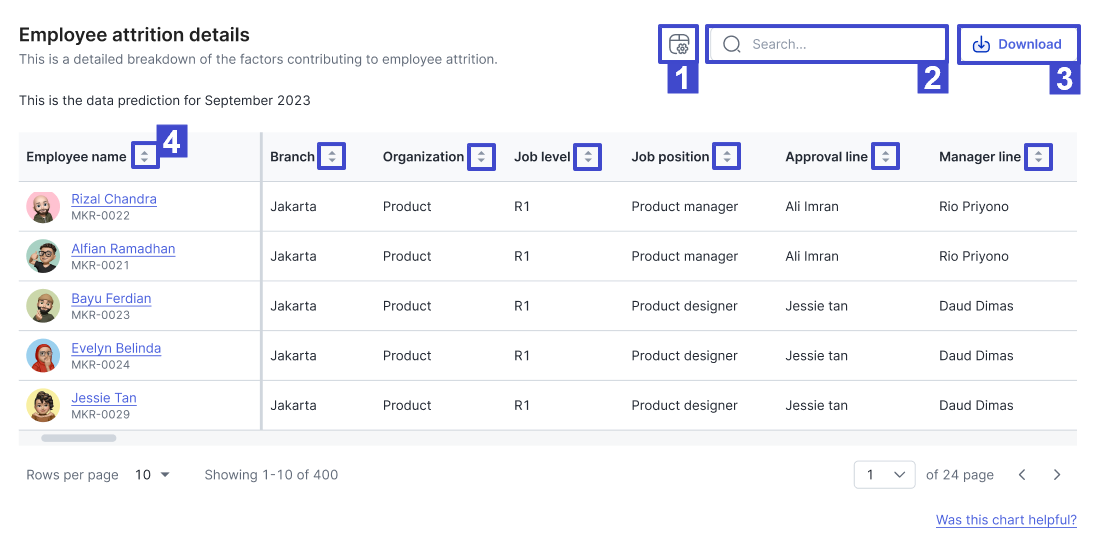Open Evelyn Belinda's profile link

(116, 348)
